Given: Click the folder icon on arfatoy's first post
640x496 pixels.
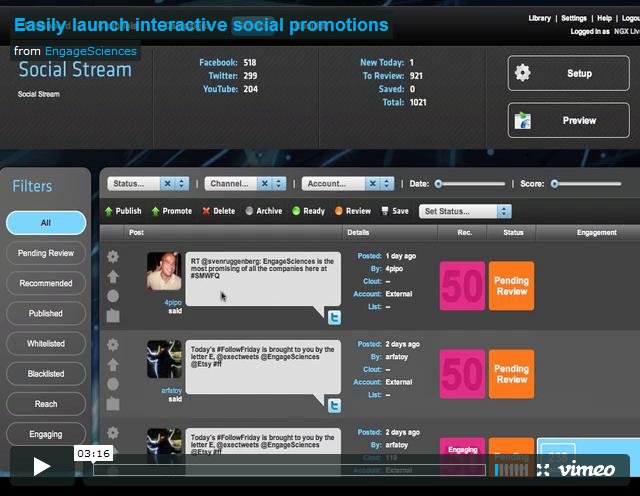Looking at the screenshot, I should [x=113, y=404].
